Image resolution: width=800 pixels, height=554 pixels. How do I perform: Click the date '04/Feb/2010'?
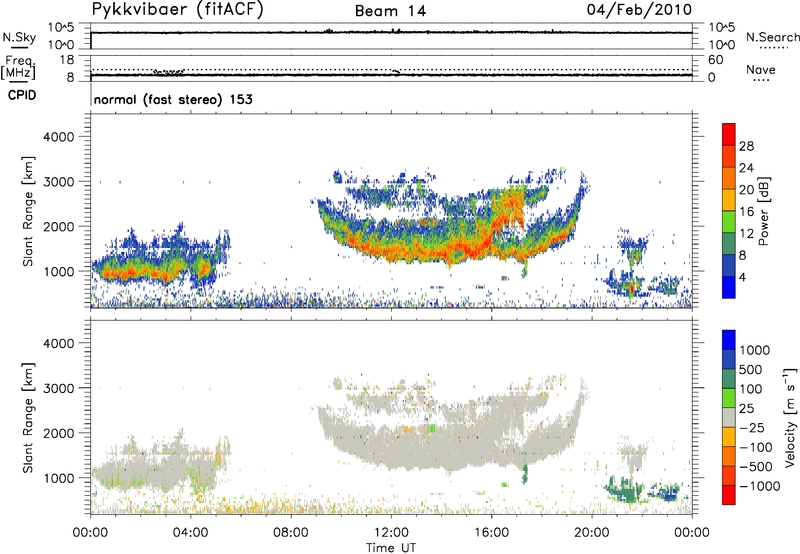click(639, 10)
